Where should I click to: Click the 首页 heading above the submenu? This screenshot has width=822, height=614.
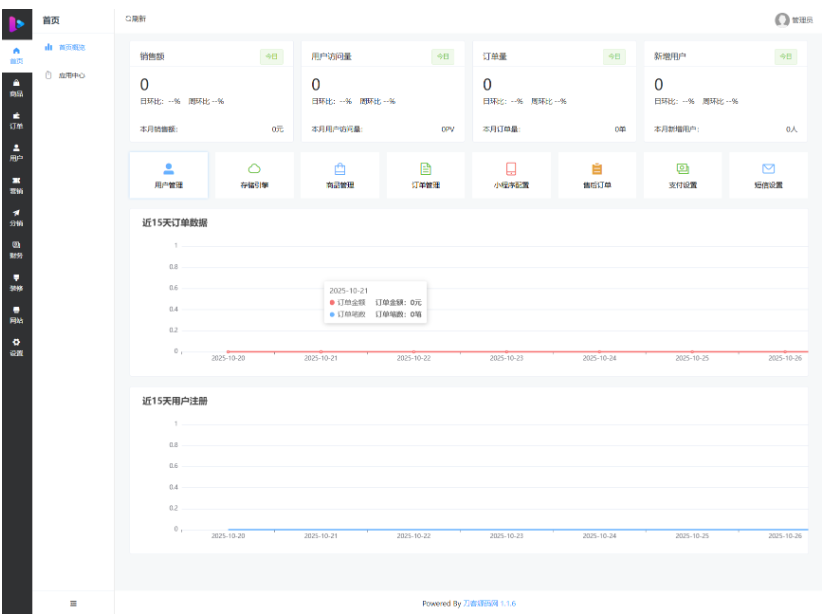[51, 20]
